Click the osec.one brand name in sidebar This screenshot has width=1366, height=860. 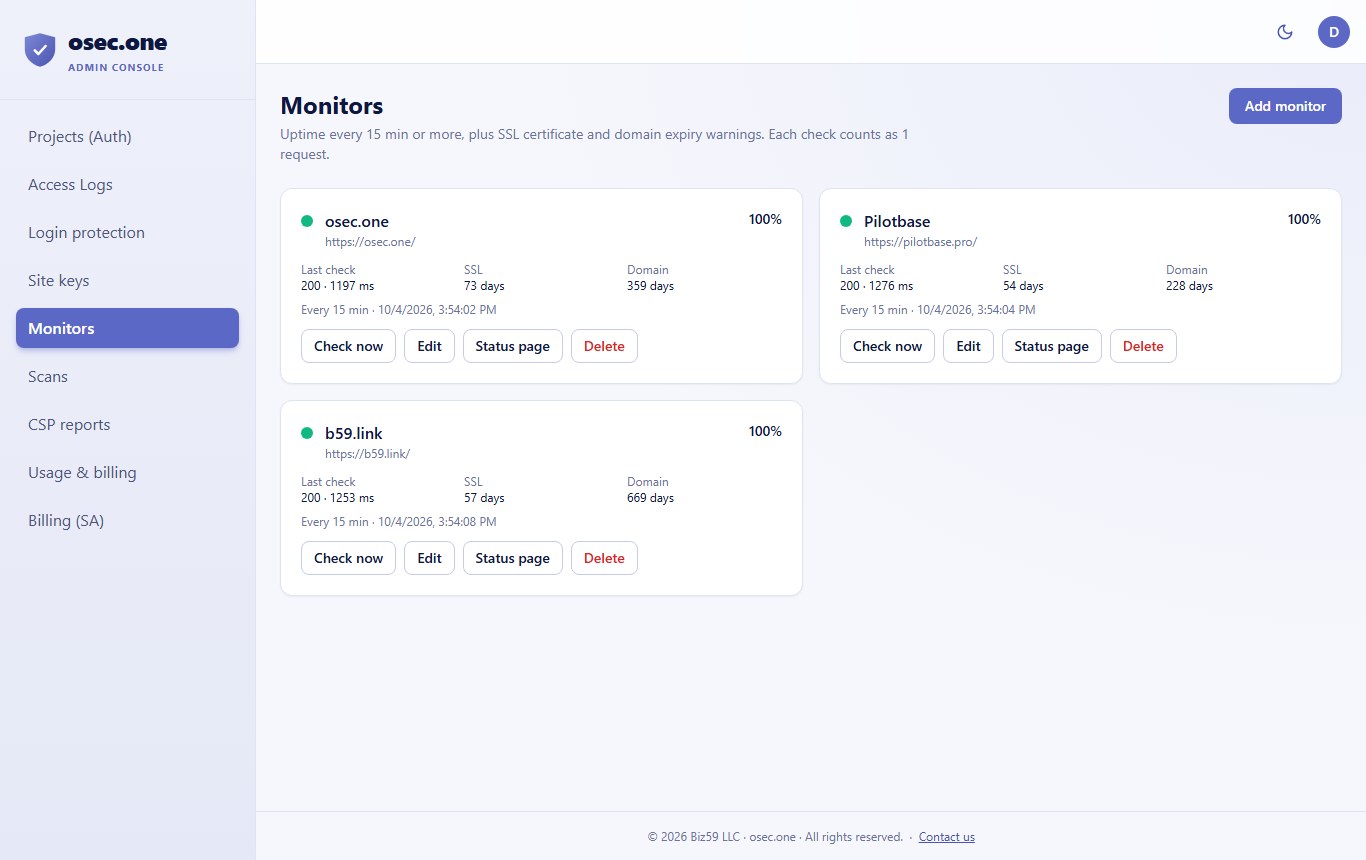[118, 43]
